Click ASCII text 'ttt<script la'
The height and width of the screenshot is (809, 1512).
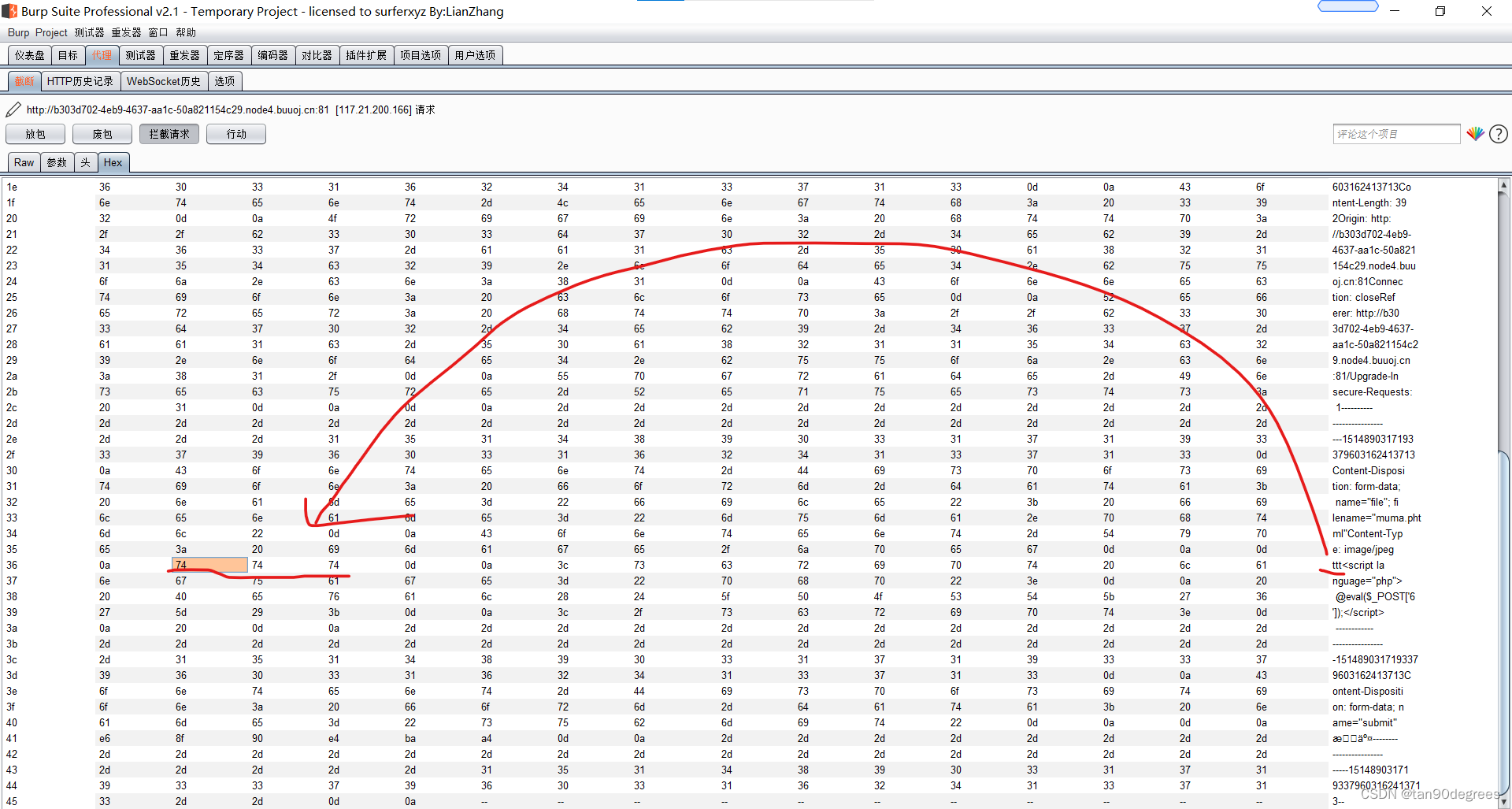(1358, 565)
